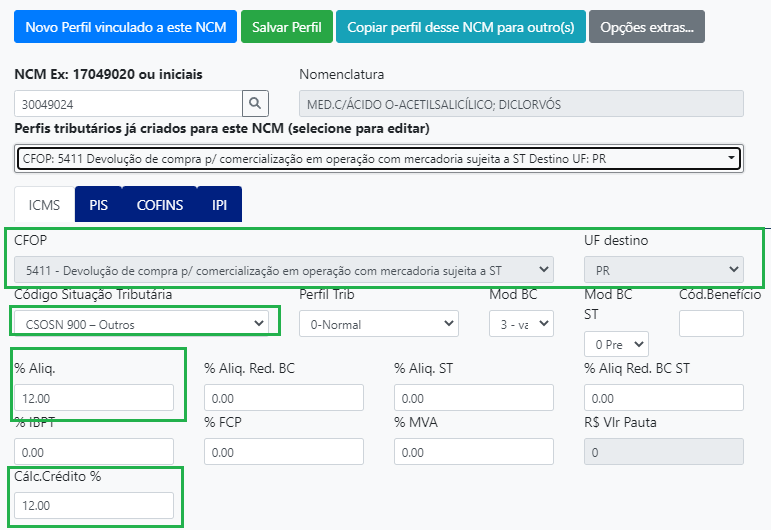The height and width of the screenshot is (530, 771).
Task: Open the Mod BC dropdown
Action: click(520, 324)
